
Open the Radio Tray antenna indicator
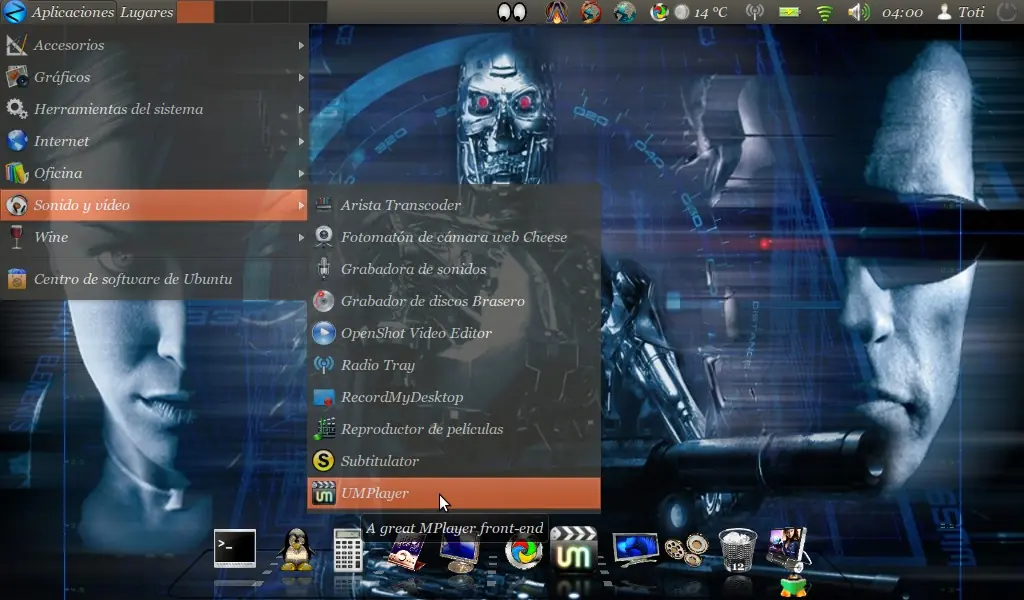[x=754, y=12]
